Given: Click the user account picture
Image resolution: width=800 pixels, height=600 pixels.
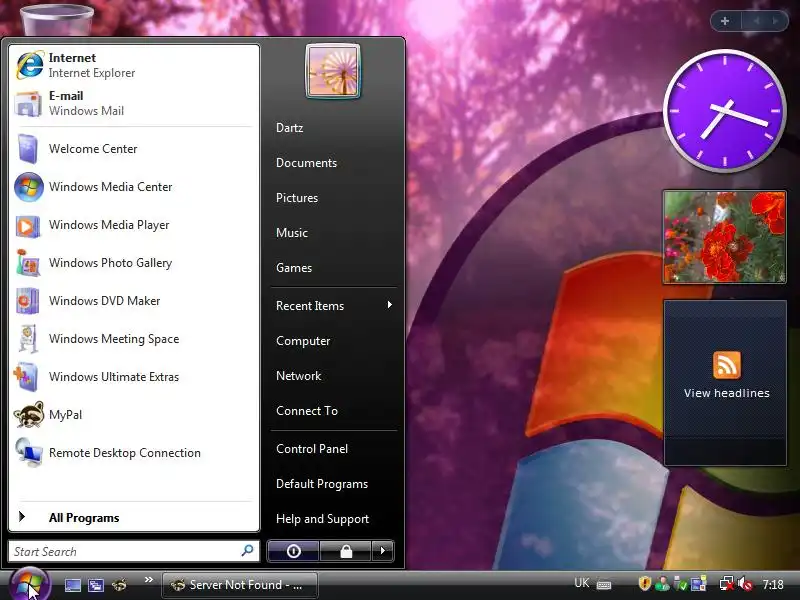Looking at the screenshot, I should tap(333, 71).
